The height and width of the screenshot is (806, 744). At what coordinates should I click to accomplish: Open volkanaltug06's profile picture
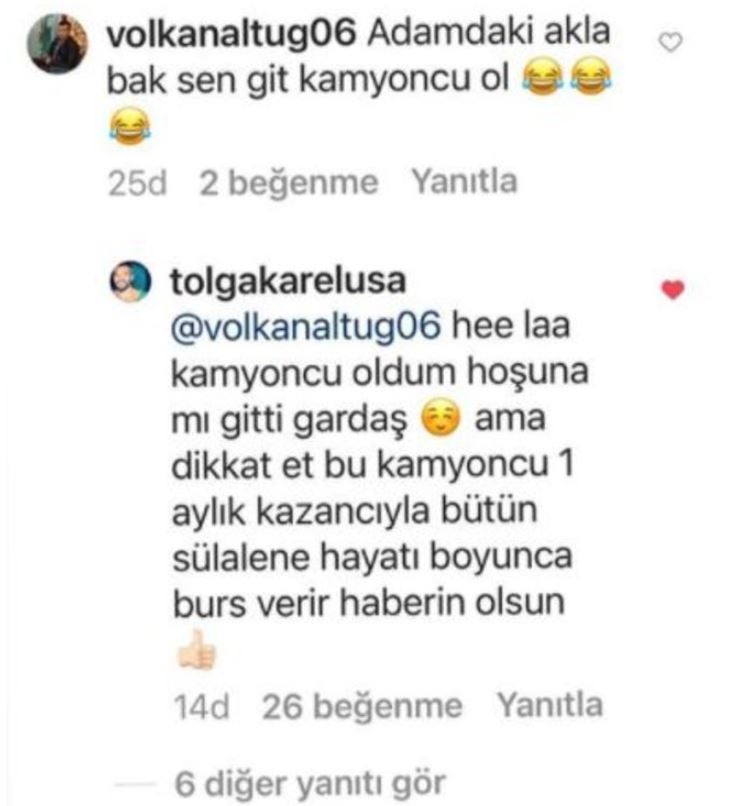click(57, 44)
